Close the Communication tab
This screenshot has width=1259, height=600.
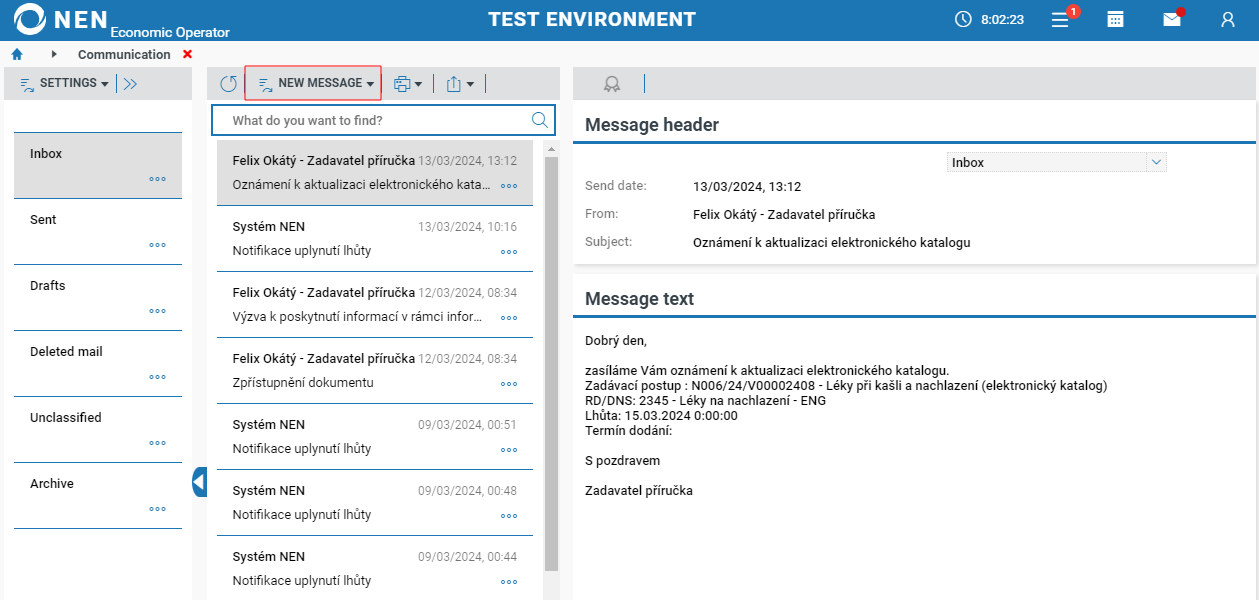(188, 54)
